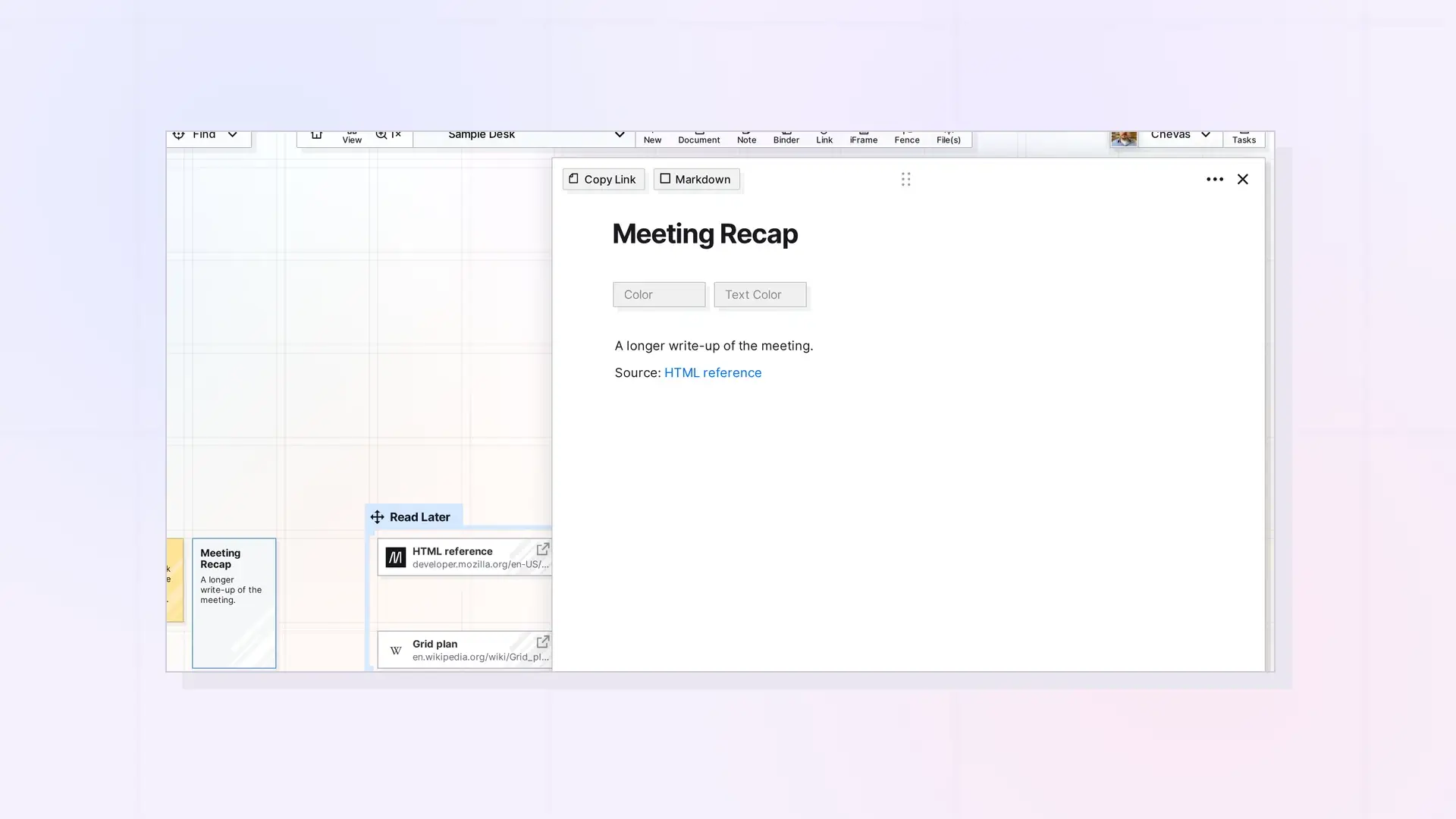Click the Copy Link button

(603, 179)
